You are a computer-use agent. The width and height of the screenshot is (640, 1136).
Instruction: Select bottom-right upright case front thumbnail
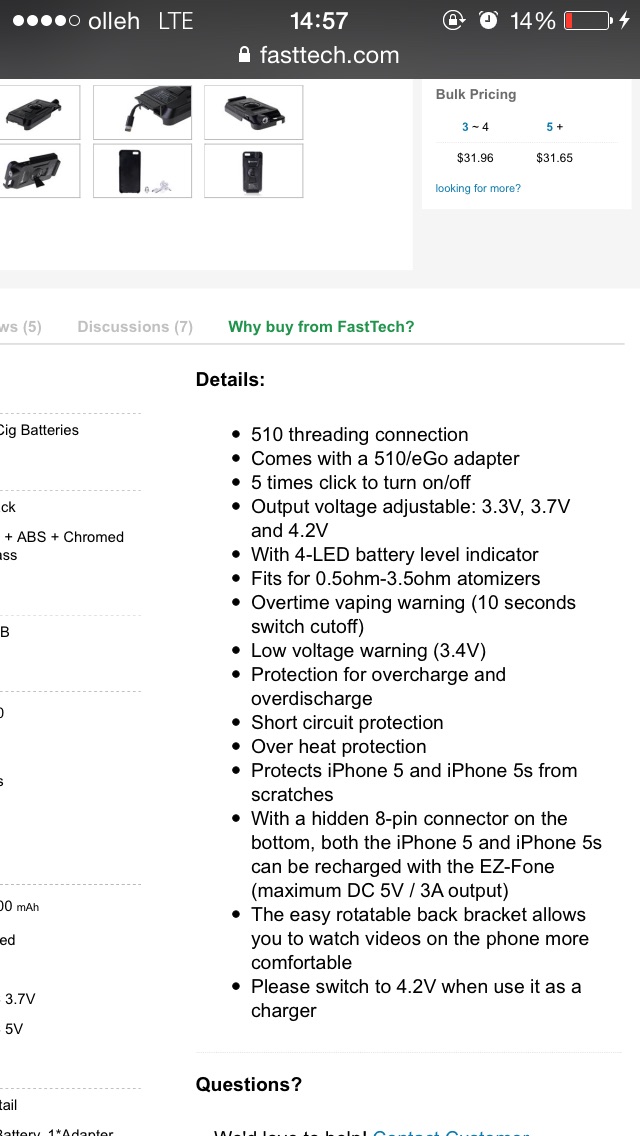click(253, 171)
